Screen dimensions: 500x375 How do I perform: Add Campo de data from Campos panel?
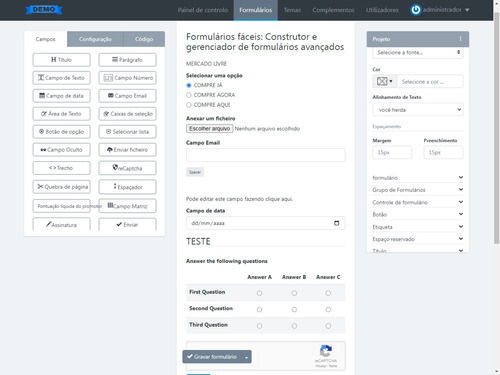click(61, 96)
